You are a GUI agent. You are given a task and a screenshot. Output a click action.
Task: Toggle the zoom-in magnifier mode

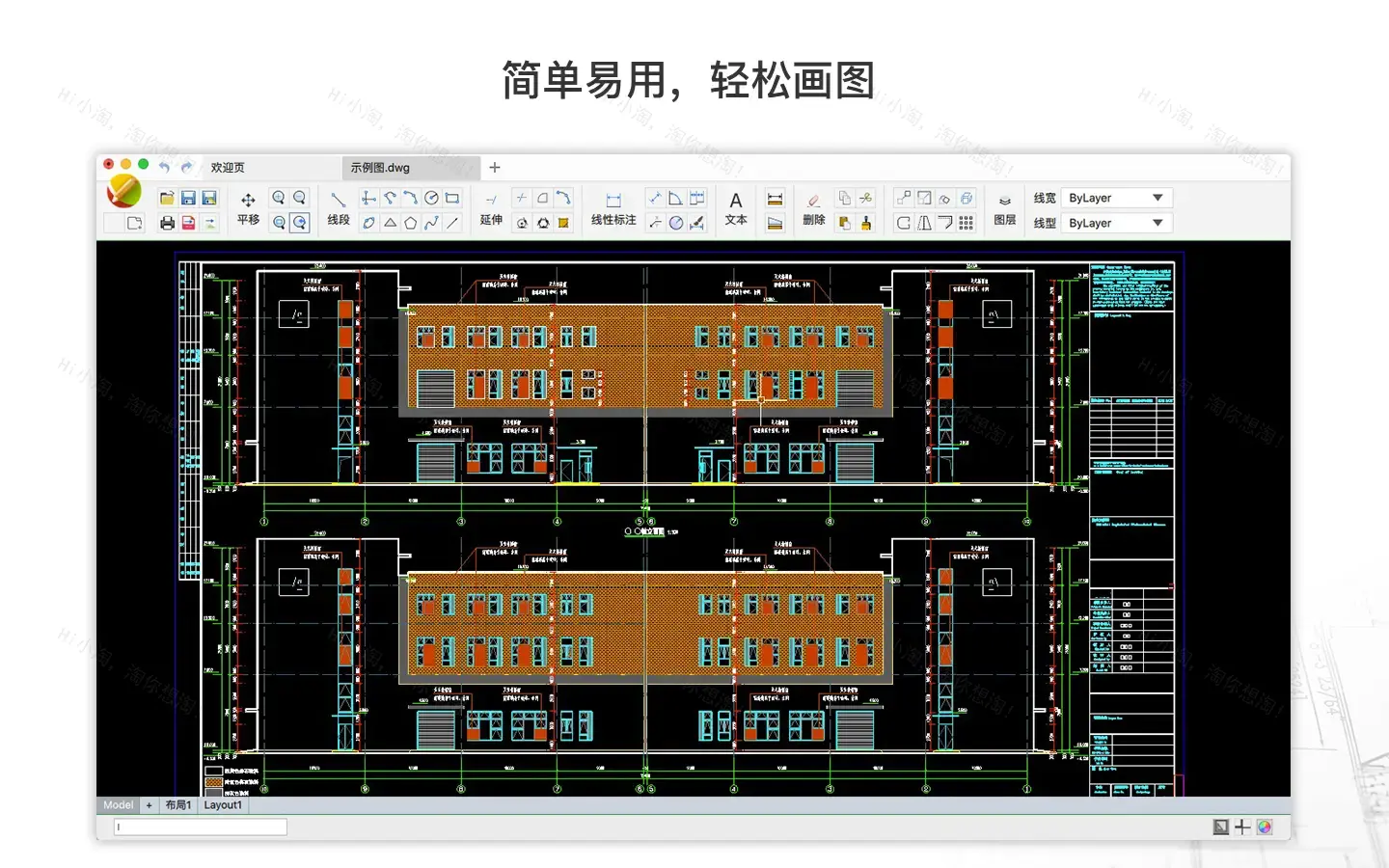tap(278, 197)
